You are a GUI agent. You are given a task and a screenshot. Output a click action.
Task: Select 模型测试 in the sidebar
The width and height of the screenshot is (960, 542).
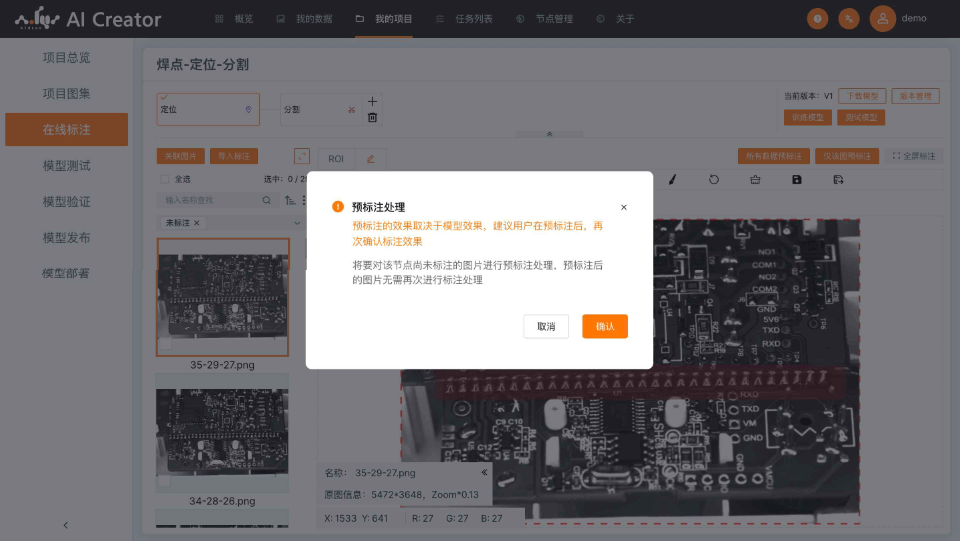pyautogui.click(x=66, y=166)
